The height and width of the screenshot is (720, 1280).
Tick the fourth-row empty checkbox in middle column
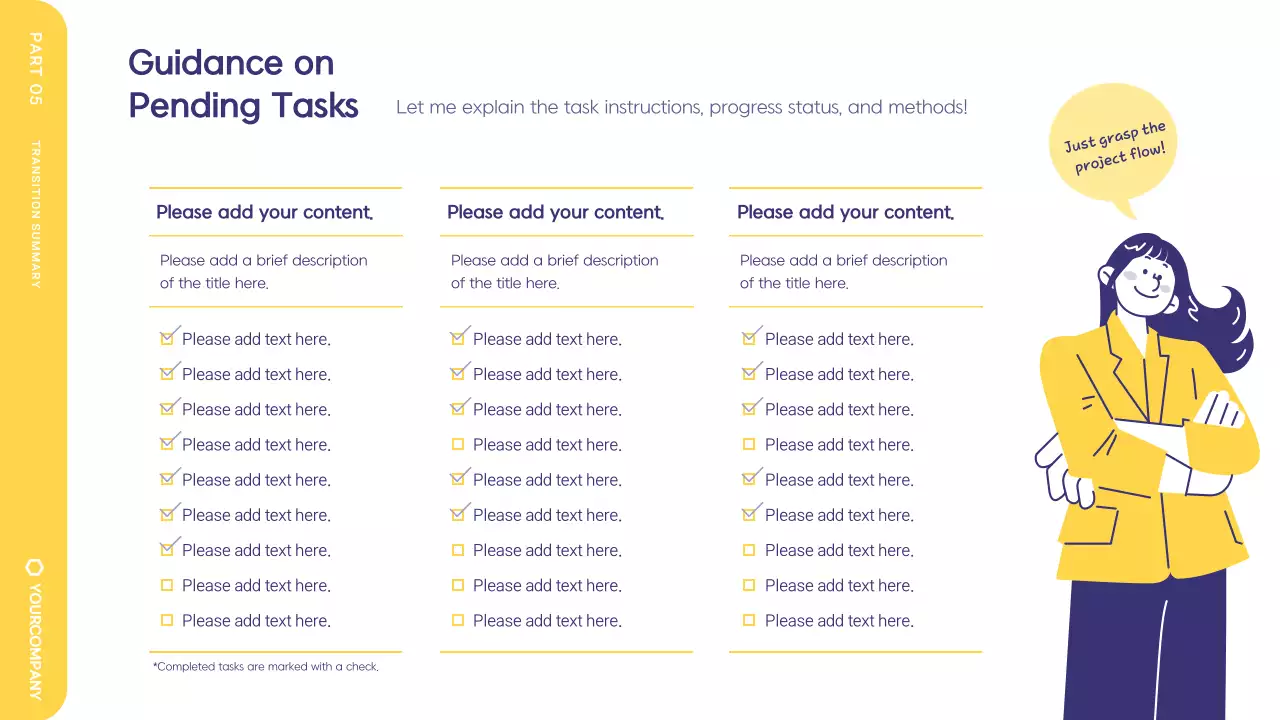458,444
